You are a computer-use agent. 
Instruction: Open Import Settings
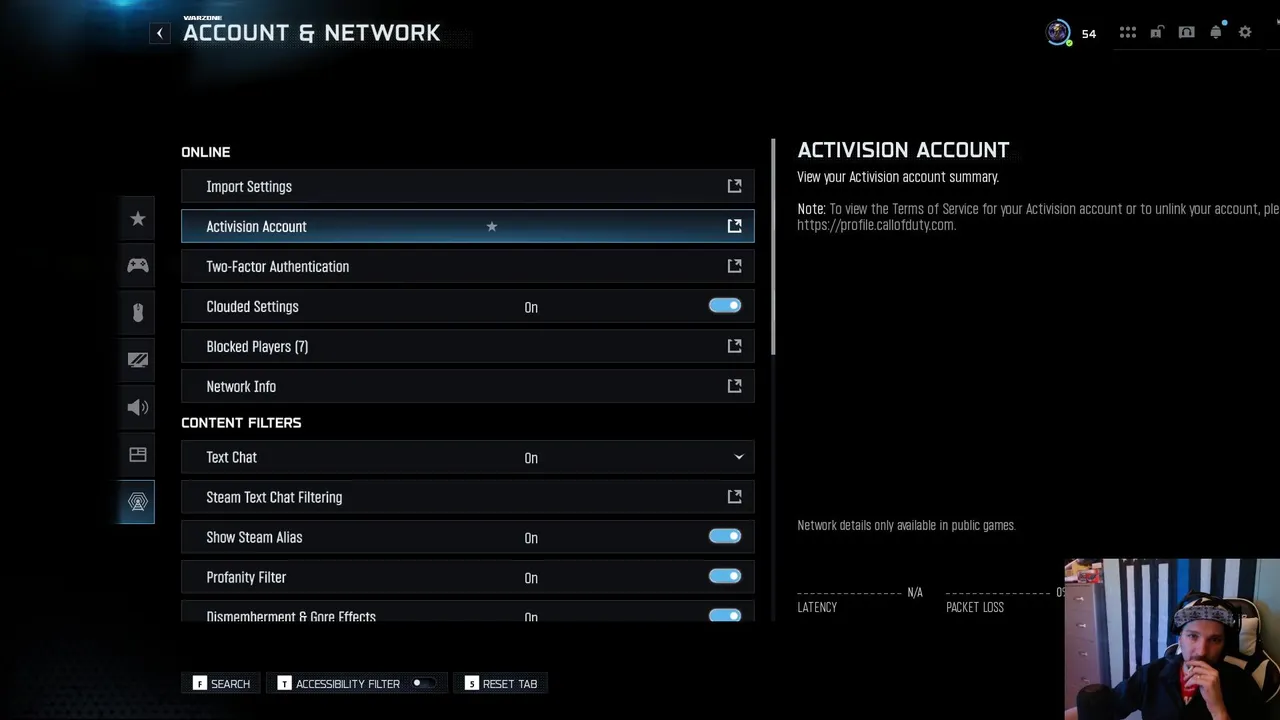467,187
